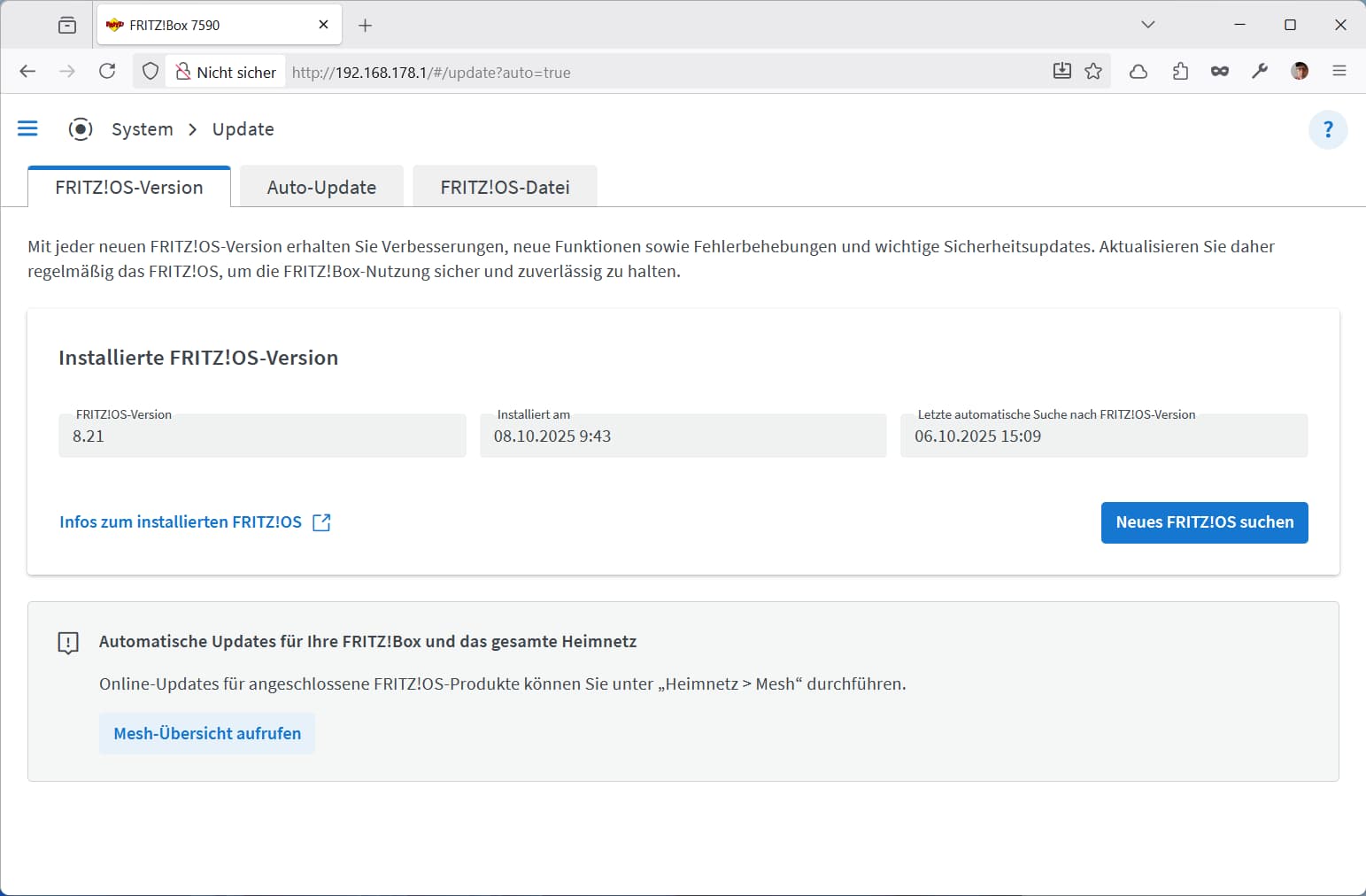The image size is (1366, 896).
Task: Open the browser extensions puzzle icon
Action: click(1179, 72)
